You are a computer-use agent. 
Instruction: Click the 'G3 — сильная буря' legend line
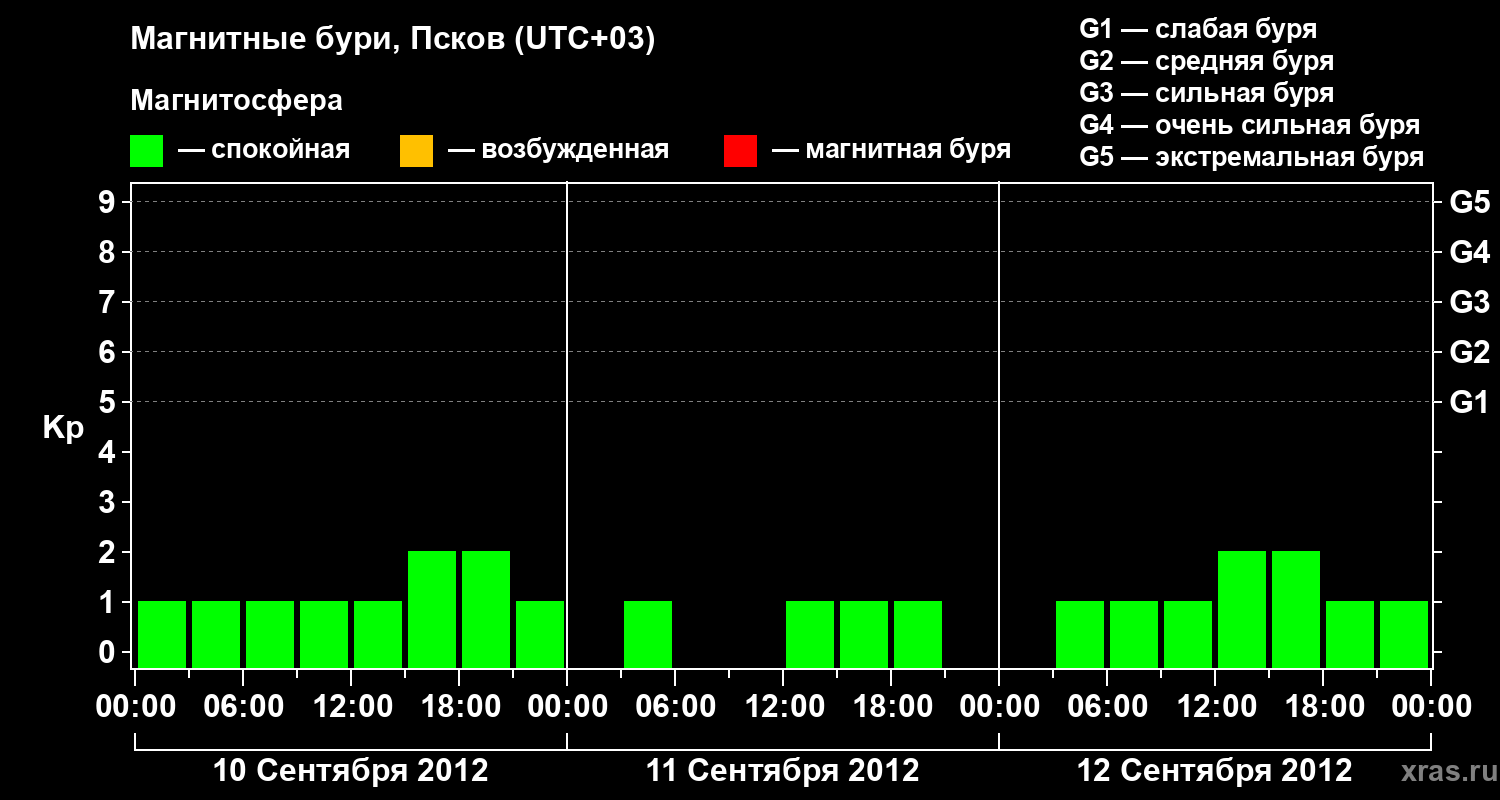click(1206, 93)
